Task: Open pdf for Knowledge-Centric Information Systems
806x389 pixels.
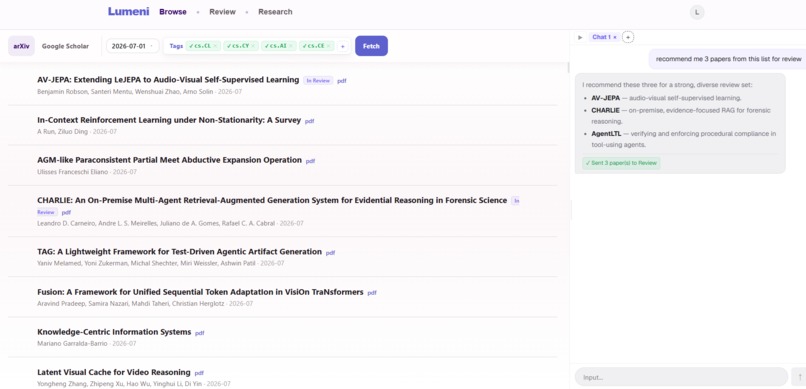Action: [199, 333]
